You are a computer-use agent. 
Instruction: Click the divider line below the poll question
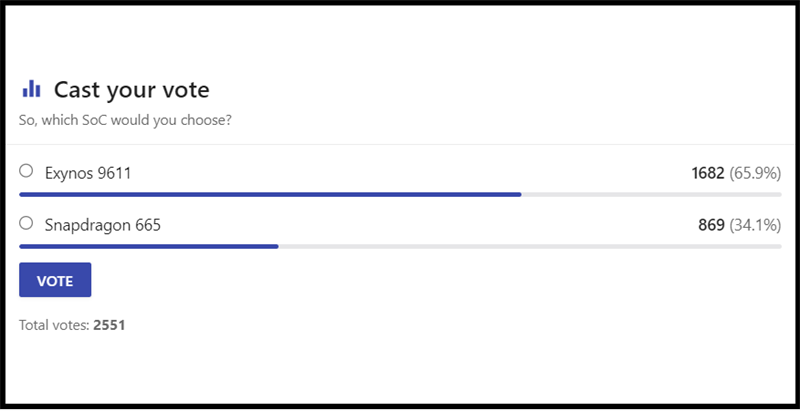tap(400, 144)
